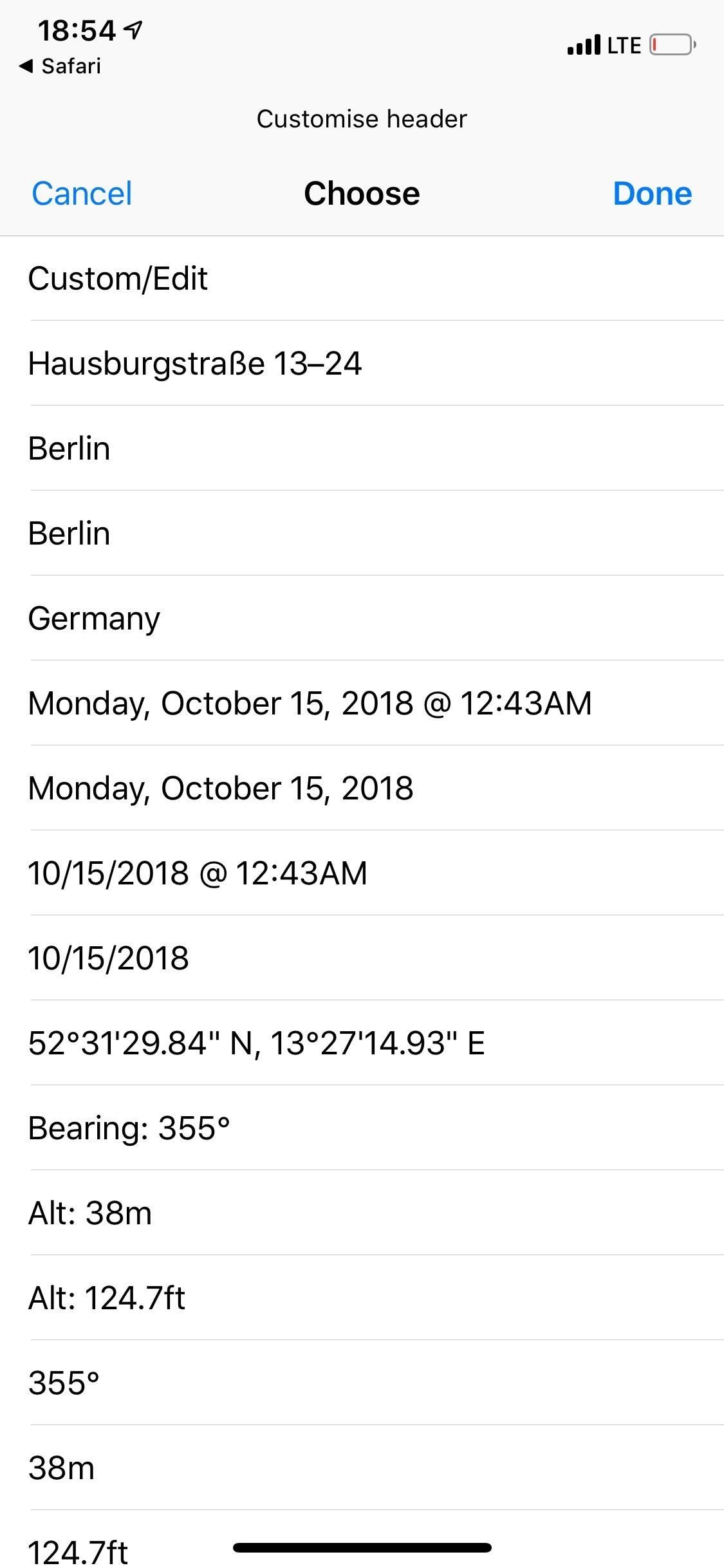This screenshot has width=724, height=1568.
Task: Pick the second Berlin entry
Action: pos(70,534)
